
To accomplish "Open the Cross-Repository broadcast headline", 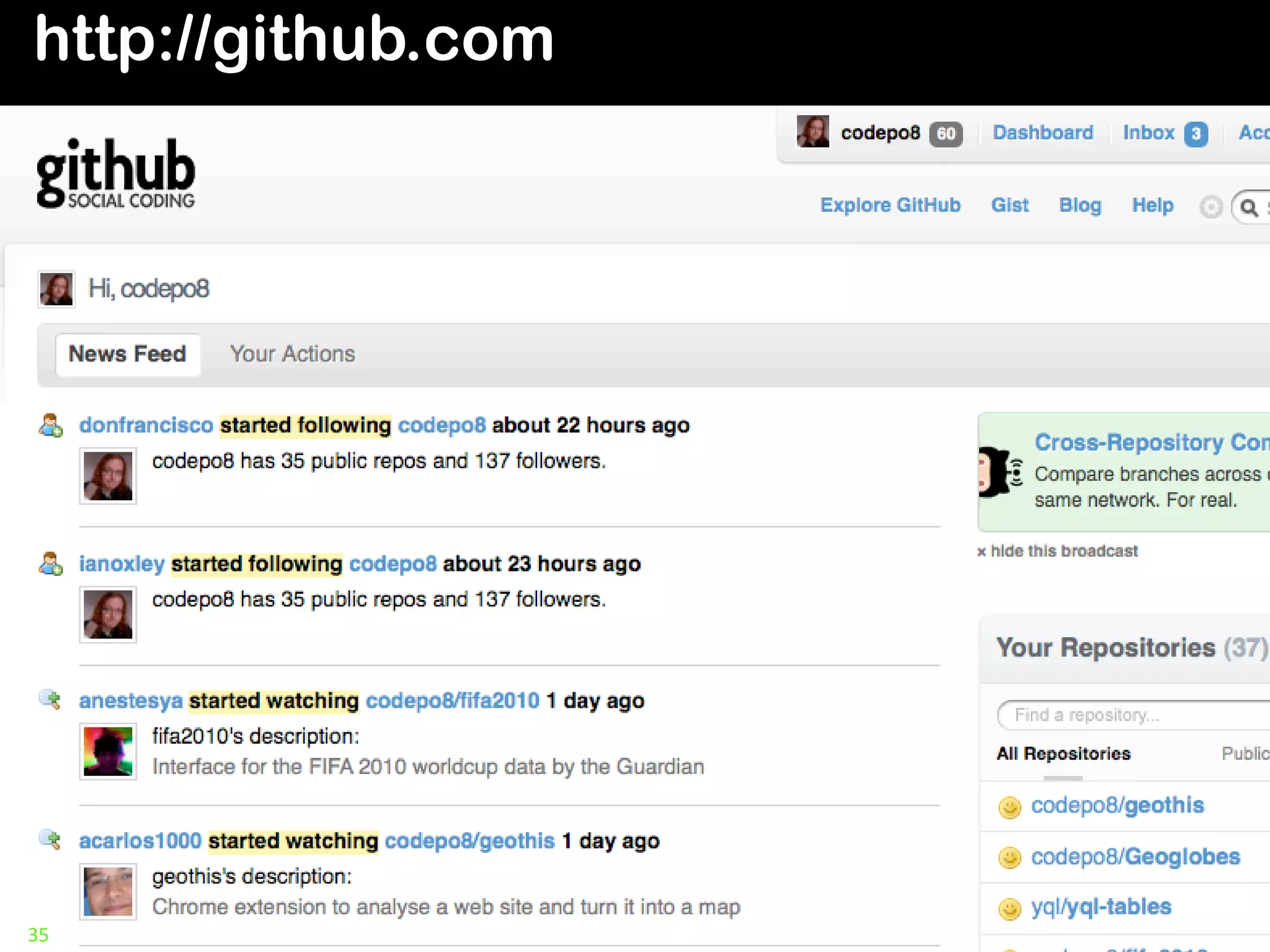I will 1152,443.
